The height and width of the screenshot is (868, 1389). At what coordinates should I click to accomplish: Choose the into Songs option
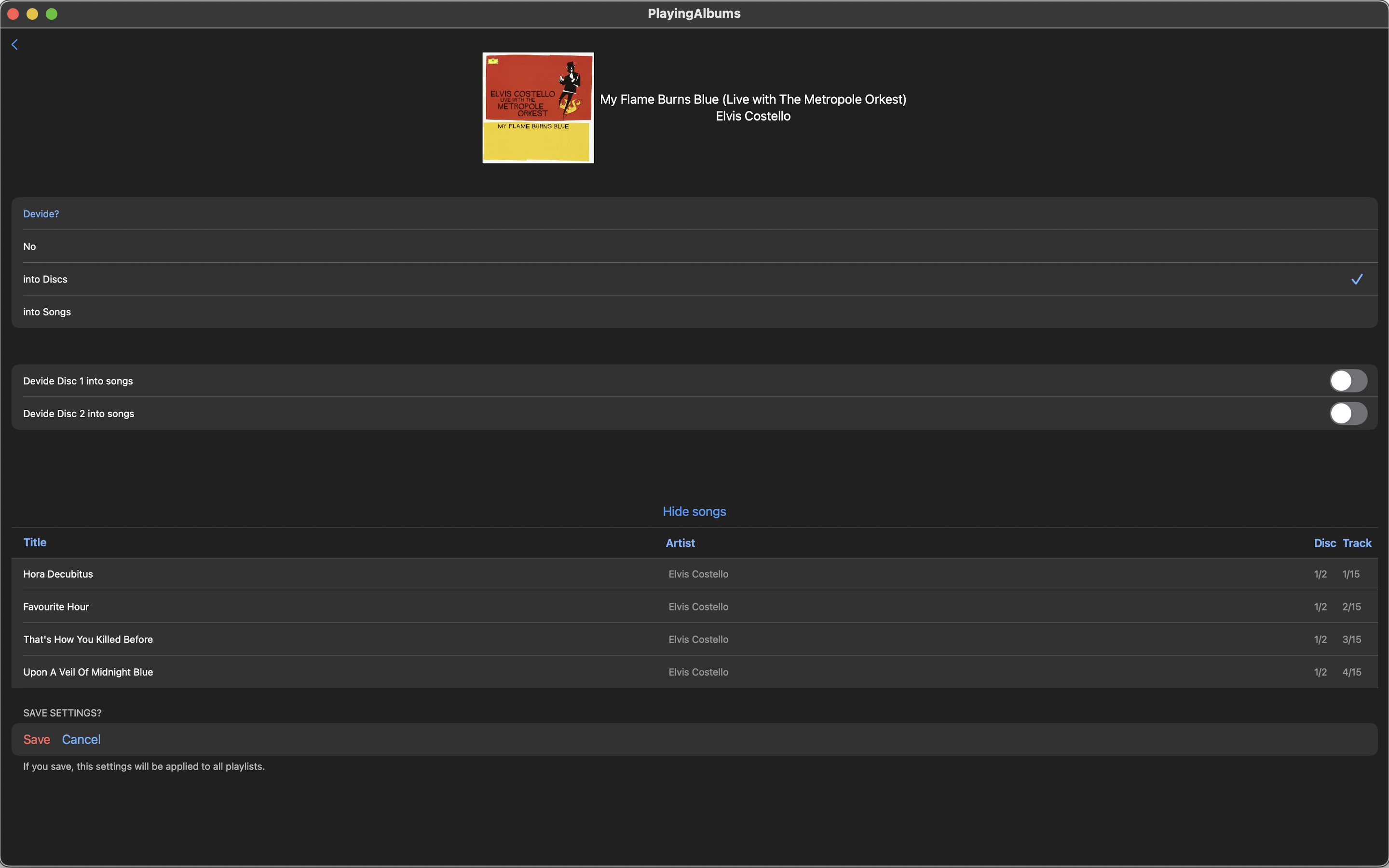click(x=47, y=312)
